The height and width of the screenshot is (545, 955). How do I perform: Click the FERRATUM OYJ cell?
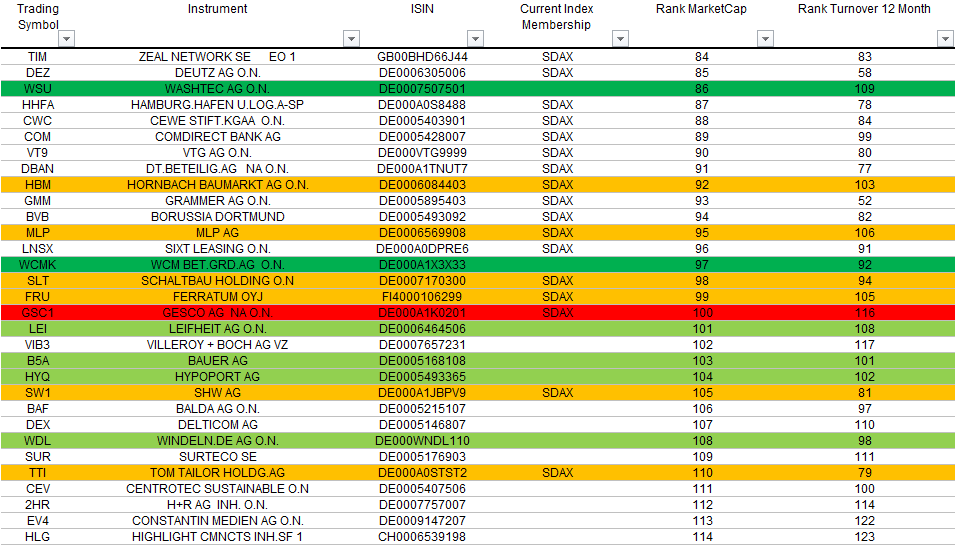coord(217,297)
